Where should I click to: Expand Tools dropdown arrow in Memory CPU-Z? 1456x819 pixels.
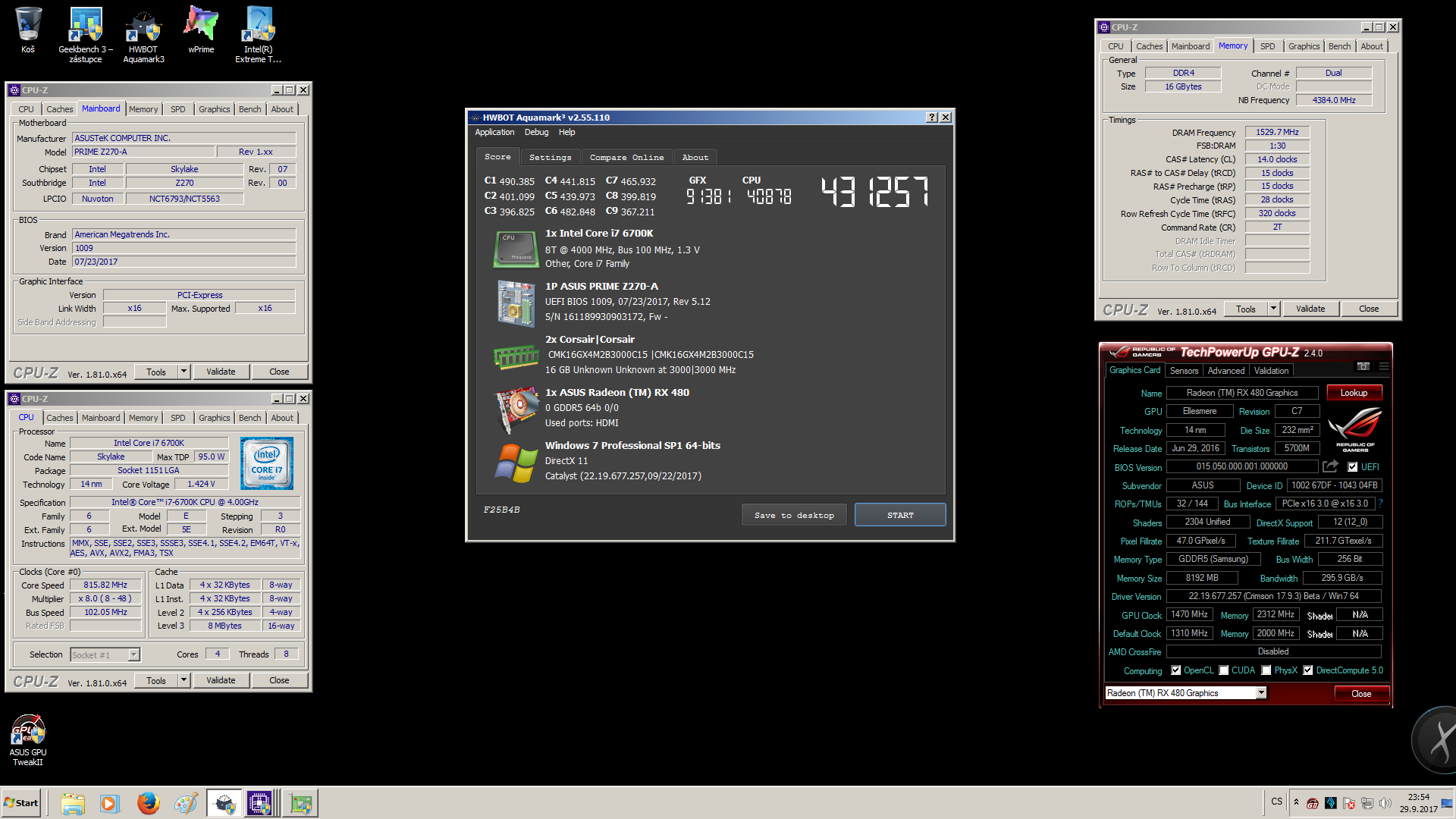click(1274, 309)
